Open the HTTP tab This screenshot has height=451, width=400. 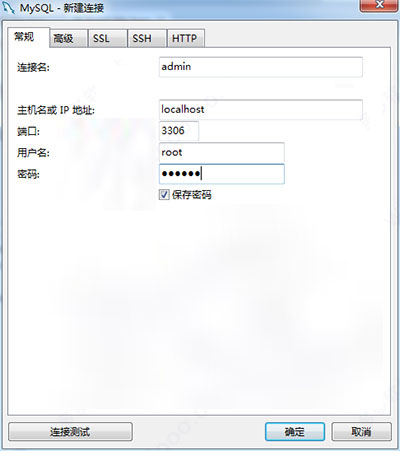(x=185, y=38)
